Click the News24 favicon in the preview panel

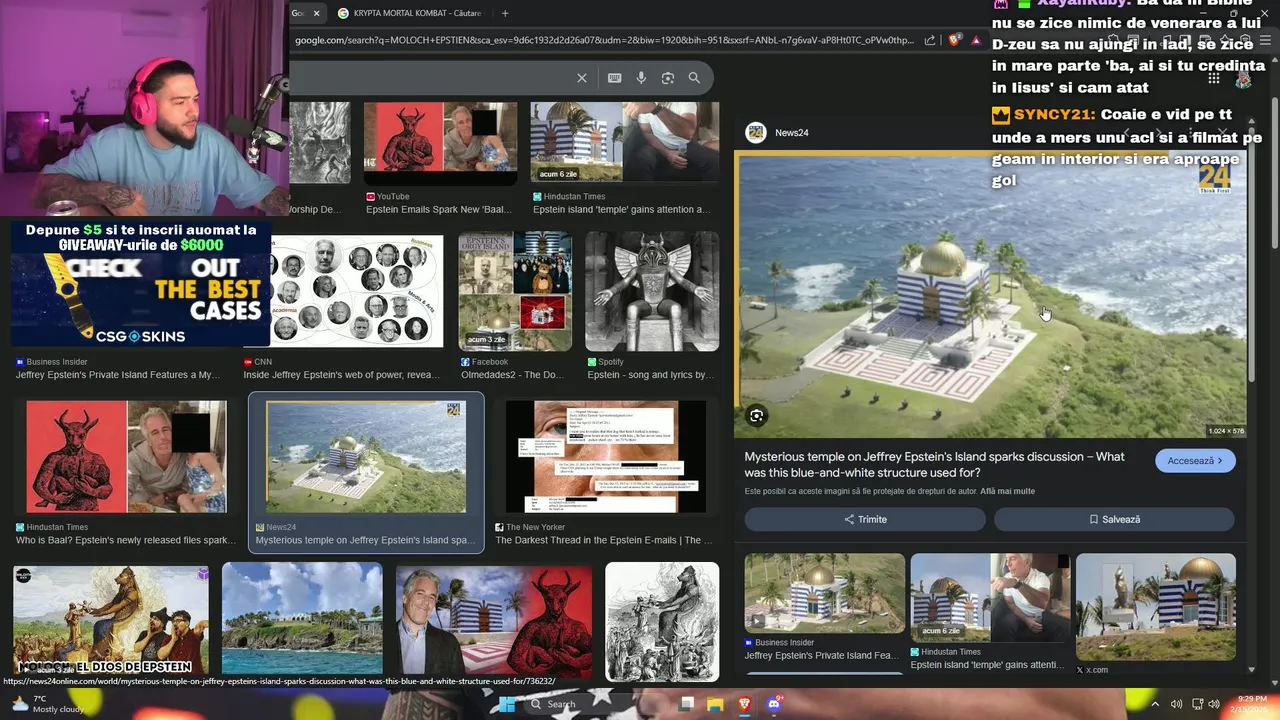[756, 133]
